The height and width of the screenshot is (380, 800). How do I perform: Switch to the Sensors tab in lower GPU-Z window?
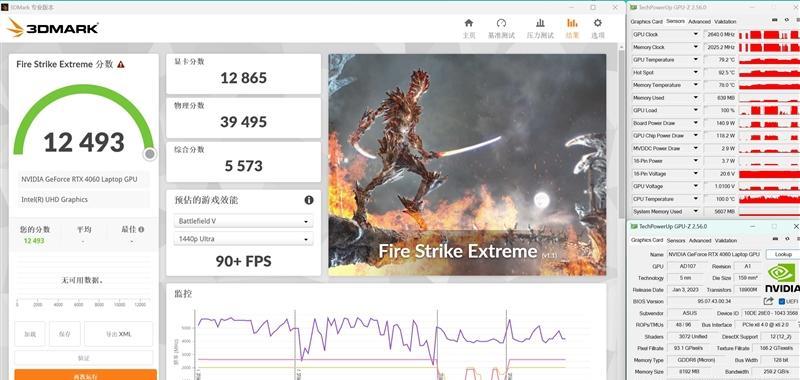676,240
